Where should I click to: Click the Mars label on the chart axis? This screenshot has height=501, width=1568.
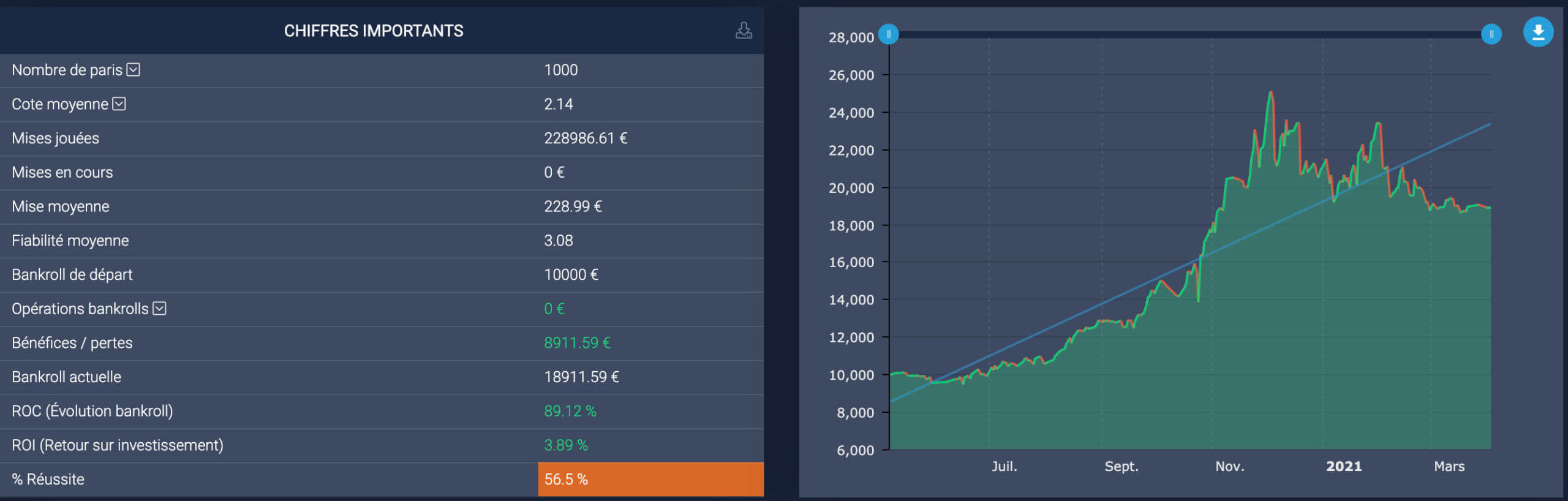1449,466
